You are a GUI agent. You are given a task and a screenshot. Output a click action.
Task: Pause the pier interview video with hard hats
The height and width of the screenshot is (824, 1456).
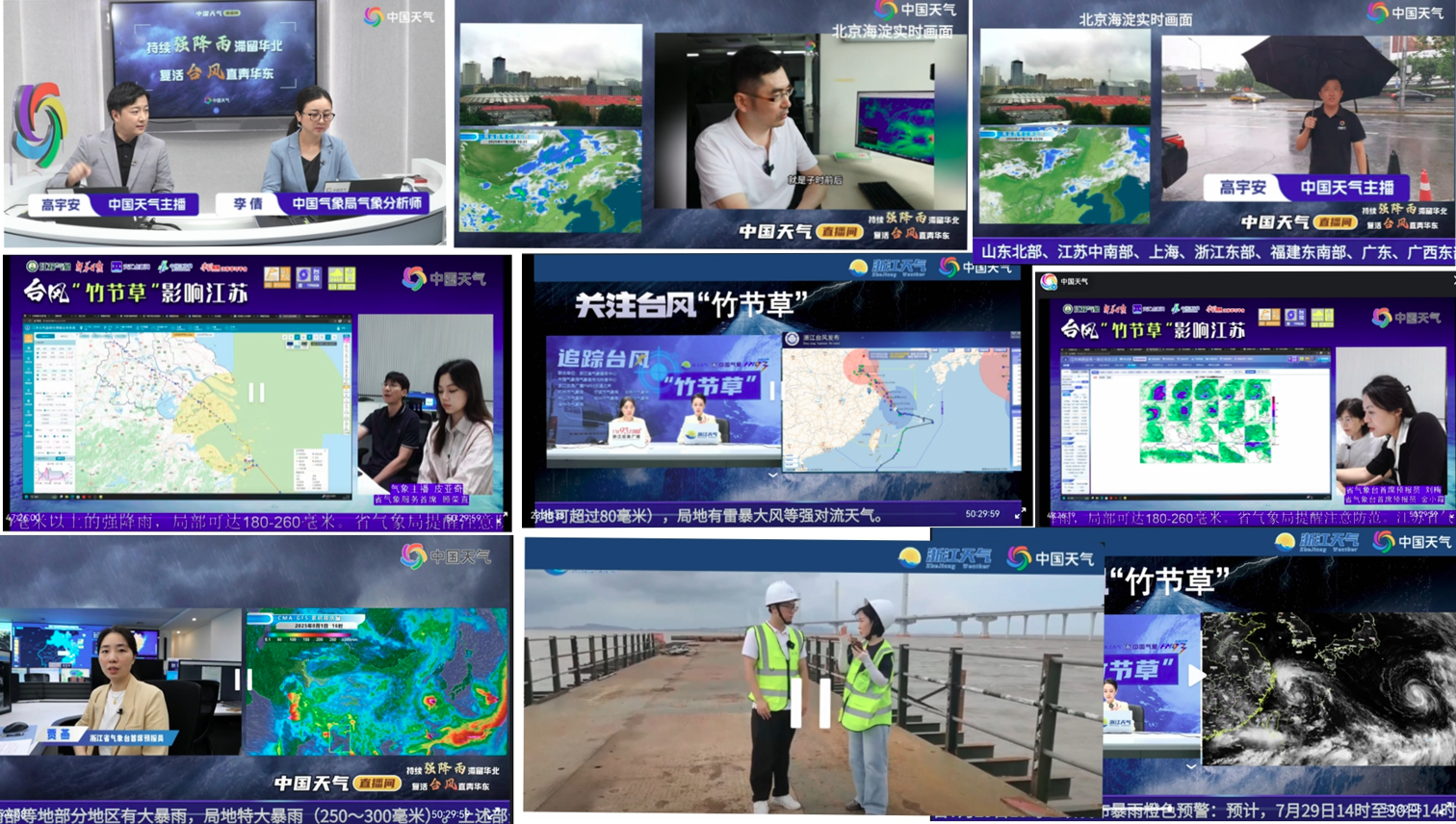click(x=810, y=703)
